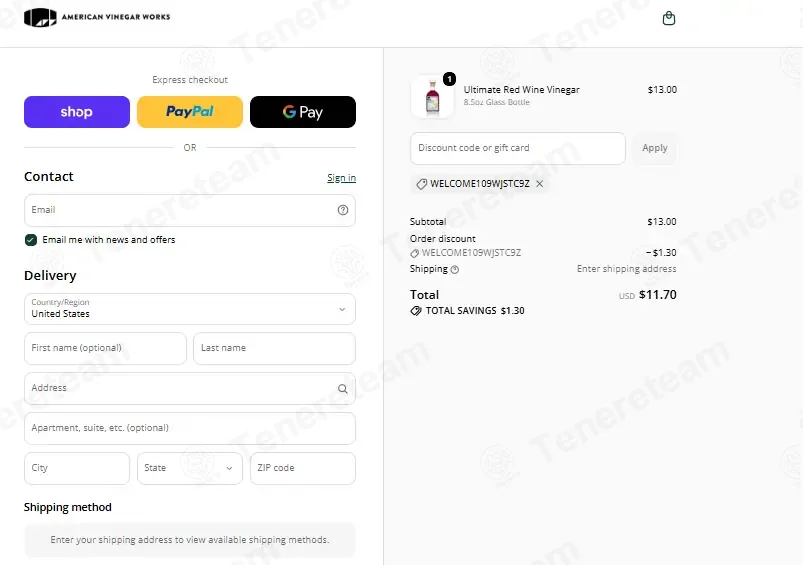
Task: Click the Ultimate Red Wine Vinegar thumbnail
Action: coord(432,97)
